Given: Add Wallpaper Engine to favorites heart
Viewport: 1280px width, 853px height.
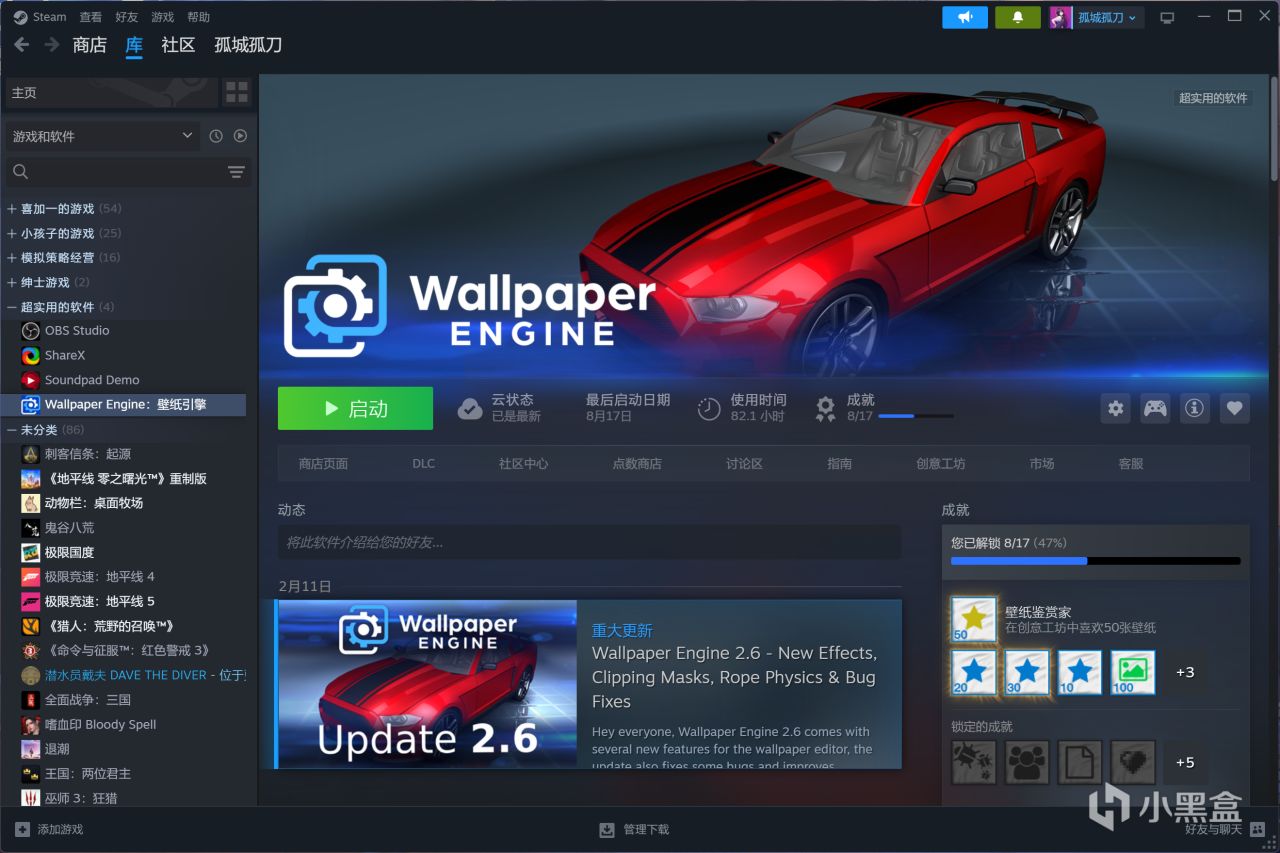Looking at the screenshot, I should (x=1234, y=408).
